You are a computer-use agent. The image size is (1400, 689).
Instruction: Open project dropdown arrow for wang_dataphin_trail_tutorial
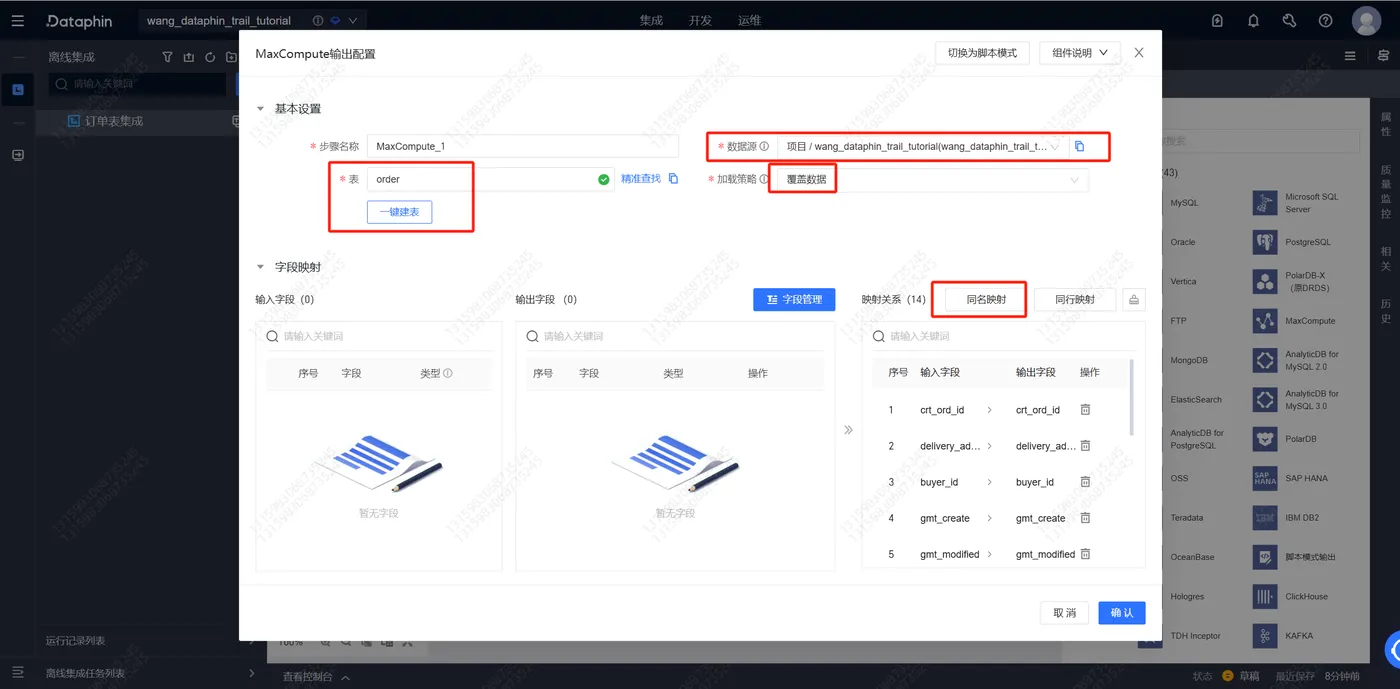pyautogui.click(x=353, y=20)
